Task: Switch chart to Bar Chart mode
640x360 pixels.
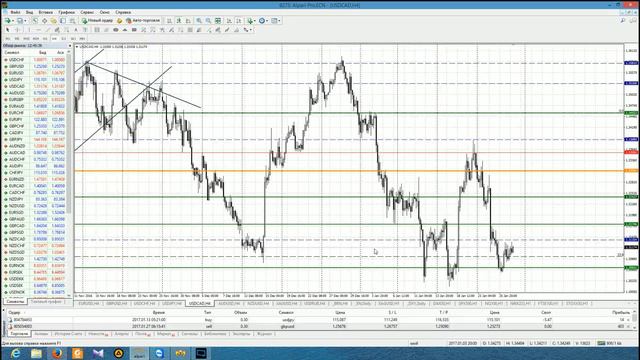Action: (169, 20)
